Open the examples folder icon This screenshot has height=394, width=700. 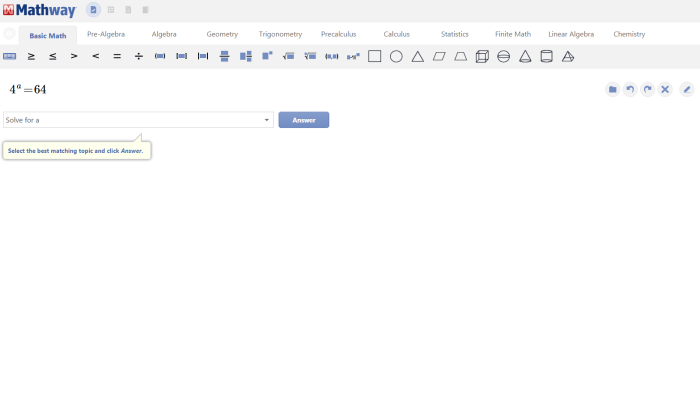(612, 89)
